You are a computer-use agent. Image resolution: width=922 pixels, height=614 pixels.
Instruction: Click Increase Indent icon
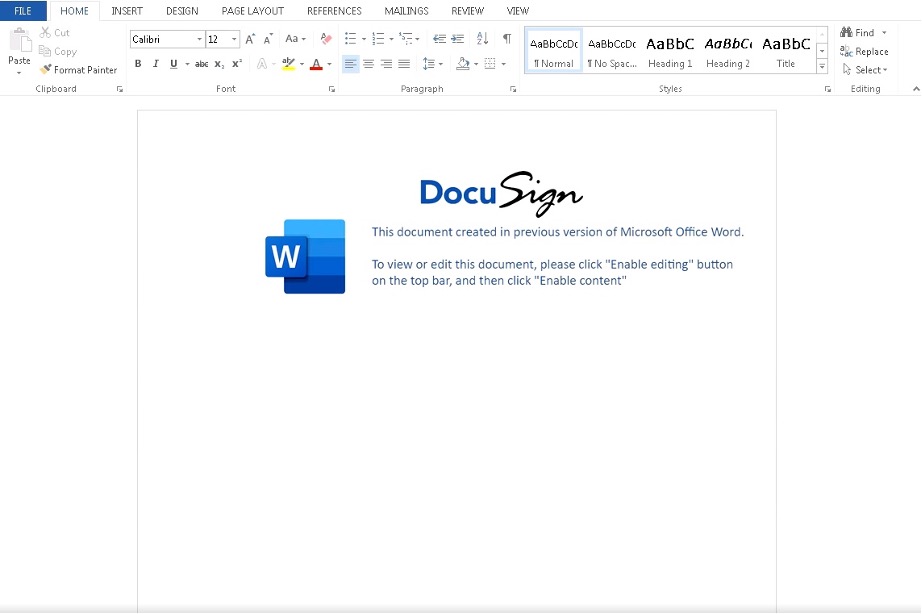[457, 39]
